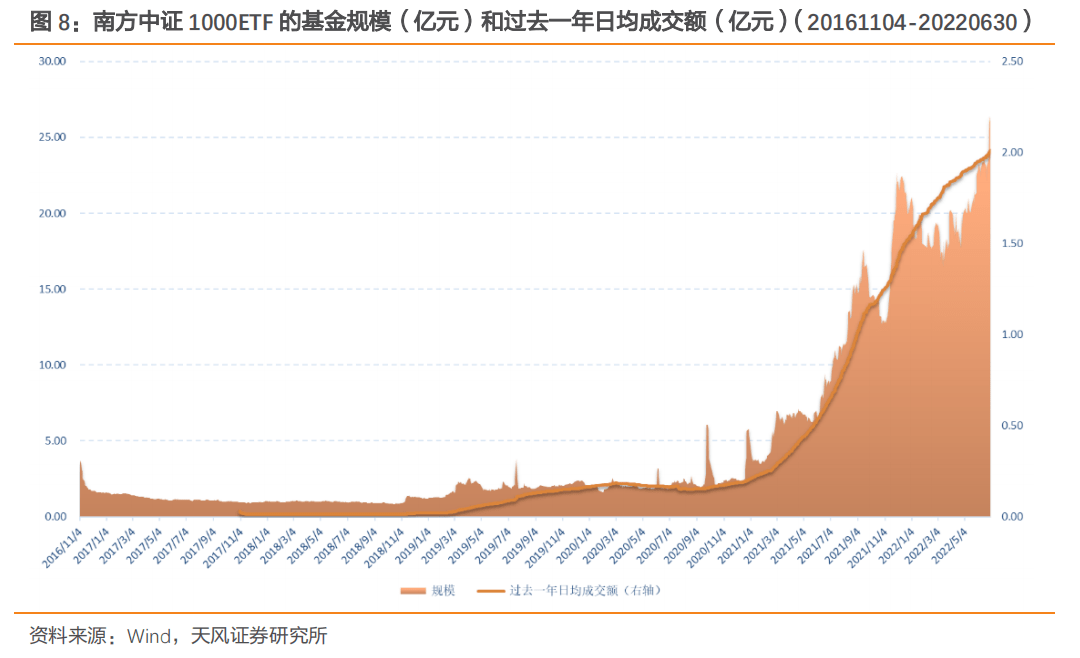
Task: Click the orange 规模 legend swatch
Action: (x=413, y=591)
